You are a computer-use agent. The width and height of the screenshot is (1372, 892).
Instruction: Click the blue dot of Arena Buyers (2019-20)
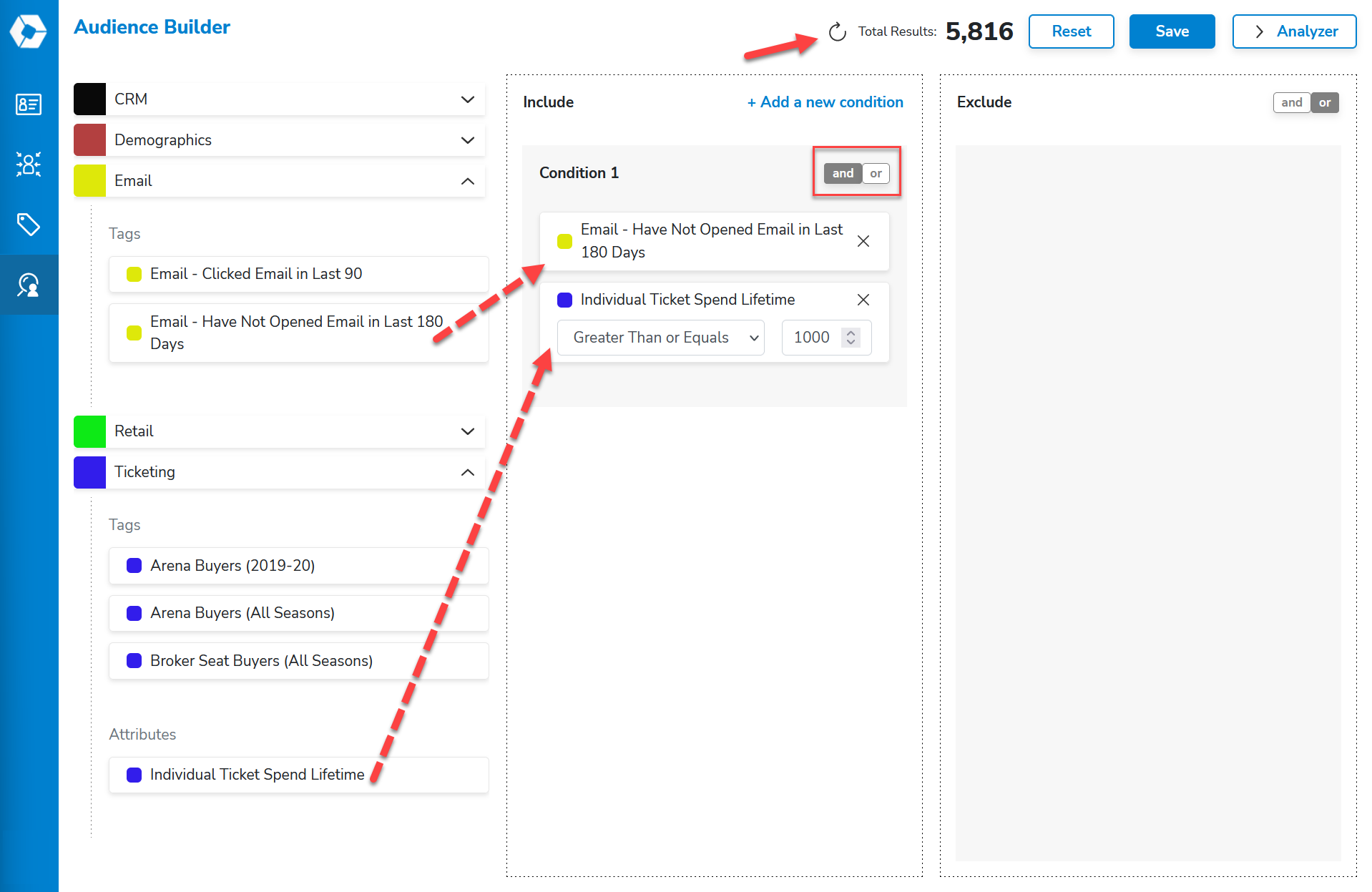click(134, 566)
